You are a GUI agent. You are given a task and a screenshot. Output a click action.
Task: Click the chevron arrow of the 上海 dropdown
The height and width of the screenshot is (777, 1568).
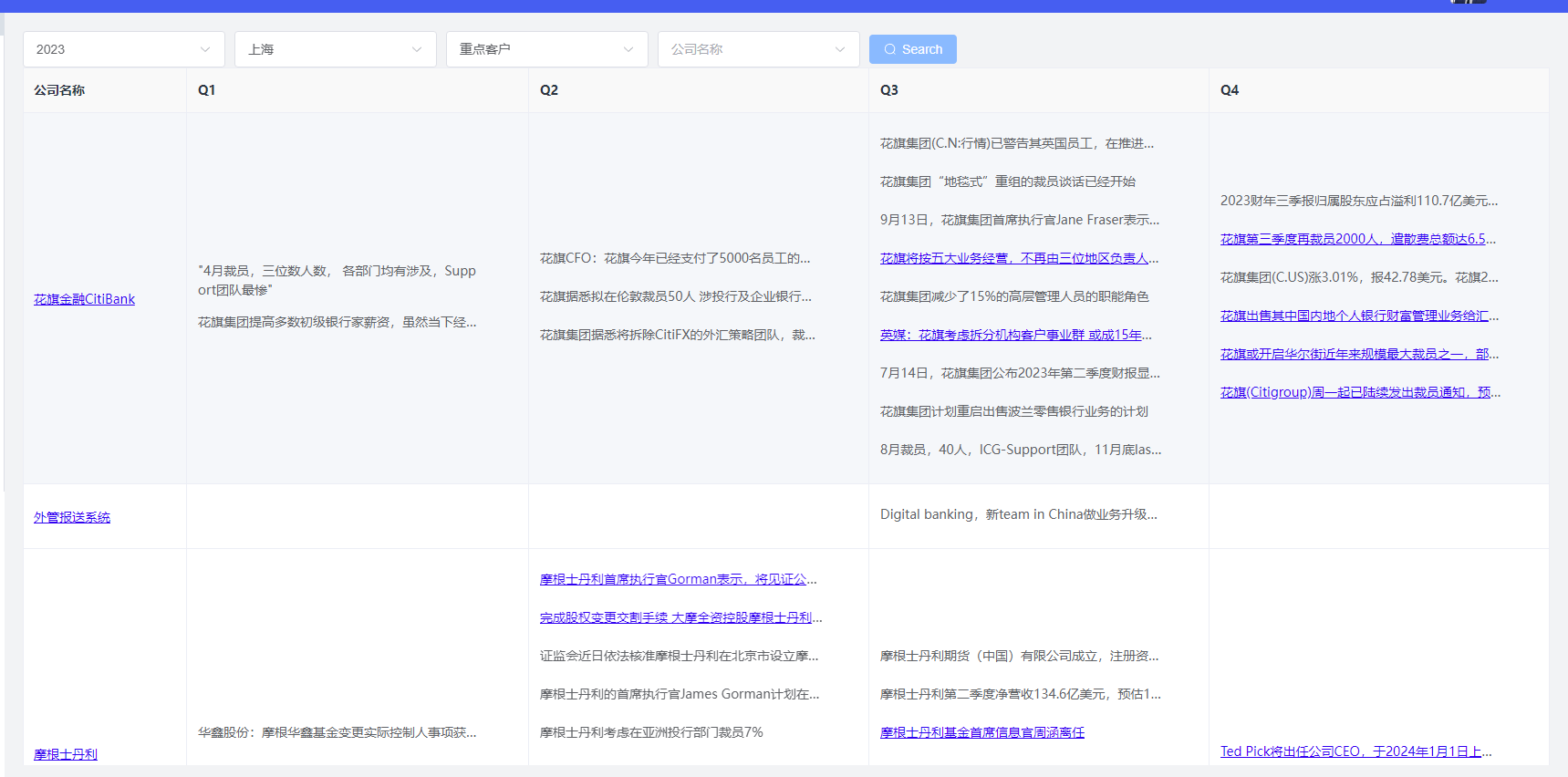click(x=417, y=49)
